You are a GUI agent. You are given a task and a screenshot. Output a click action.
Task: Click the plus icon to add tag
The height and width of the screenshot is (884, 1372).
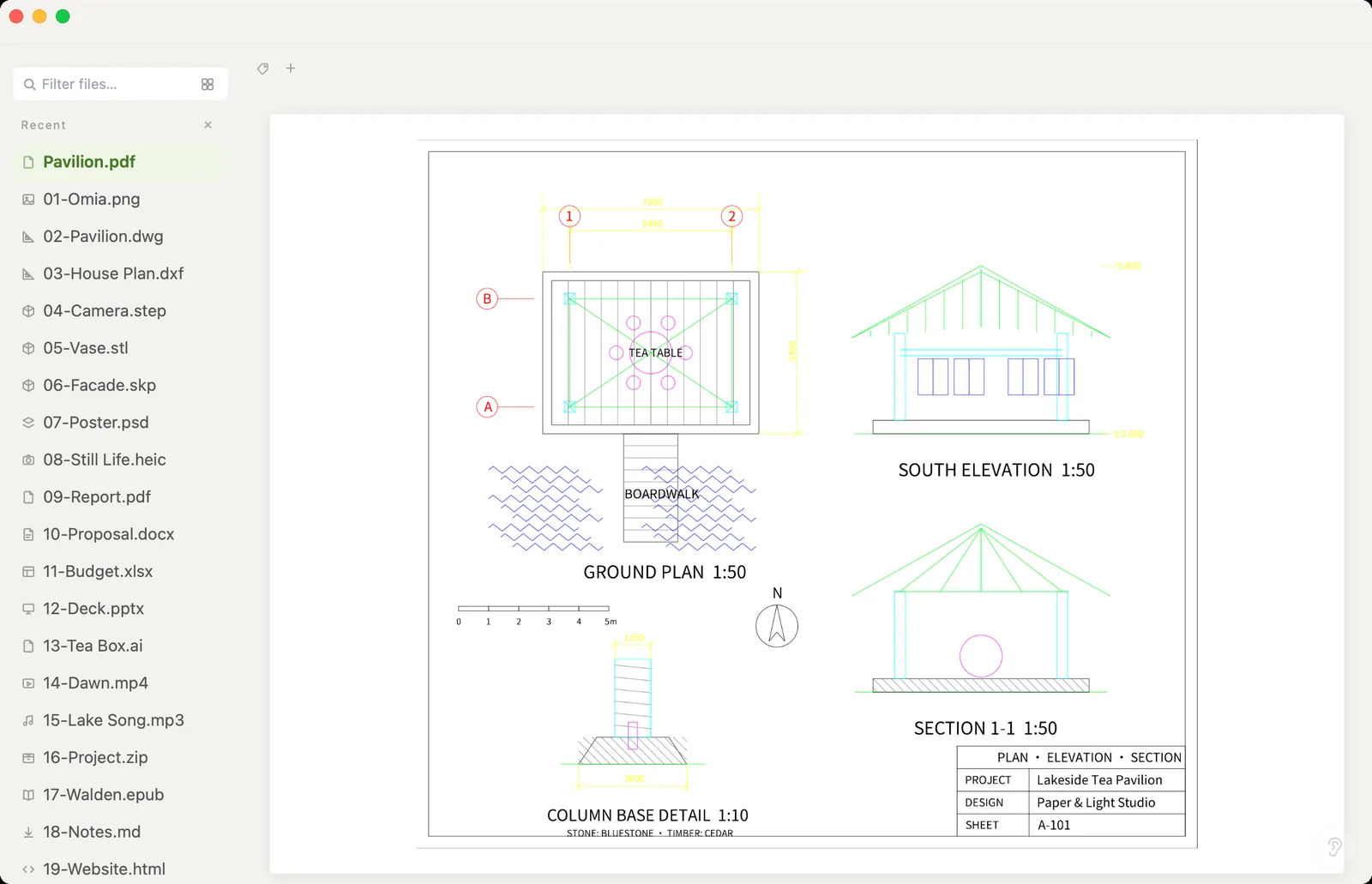point(291,69)
